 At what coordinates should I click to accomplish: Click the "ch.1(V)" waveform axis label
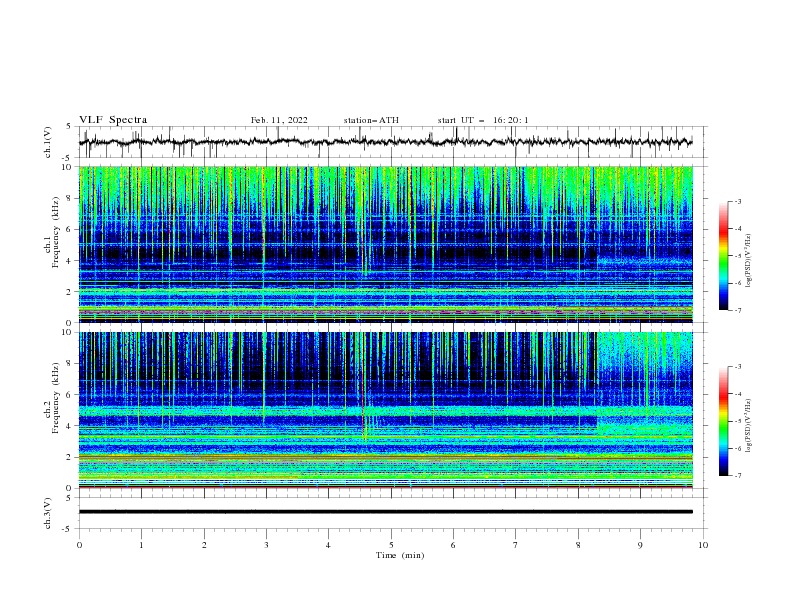click(x=48, y=142)
